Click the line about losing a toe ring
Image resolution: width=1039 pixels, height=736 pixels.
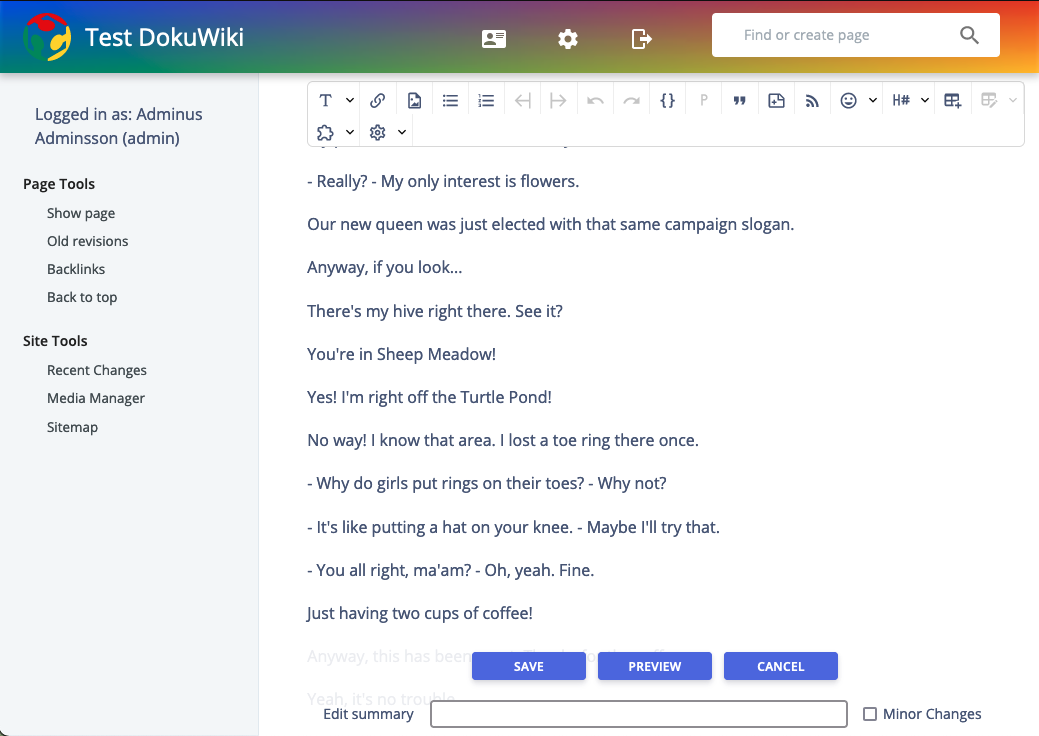click(503, 441)
